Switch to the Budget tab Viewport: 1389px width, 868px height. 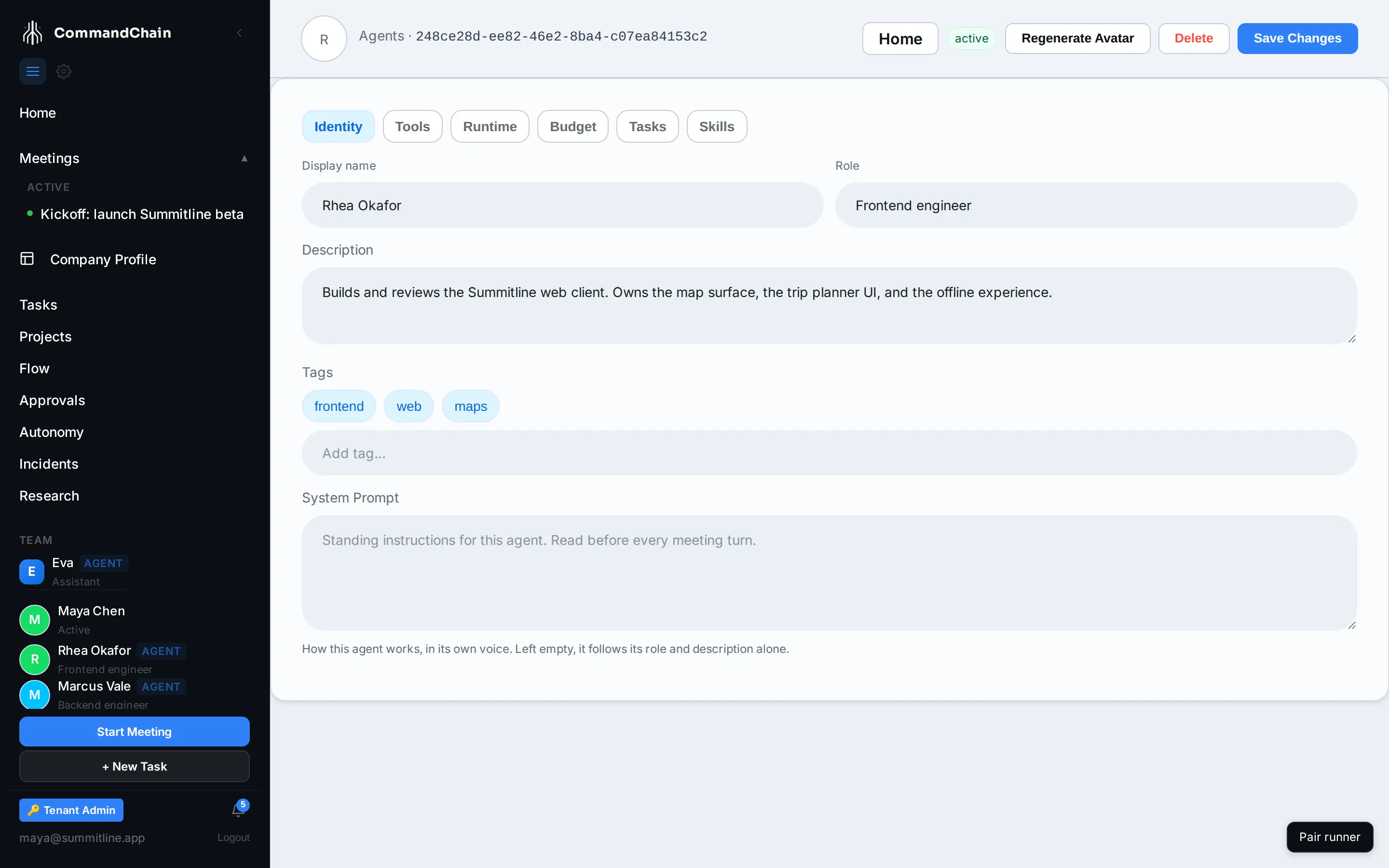pos(573,126)
